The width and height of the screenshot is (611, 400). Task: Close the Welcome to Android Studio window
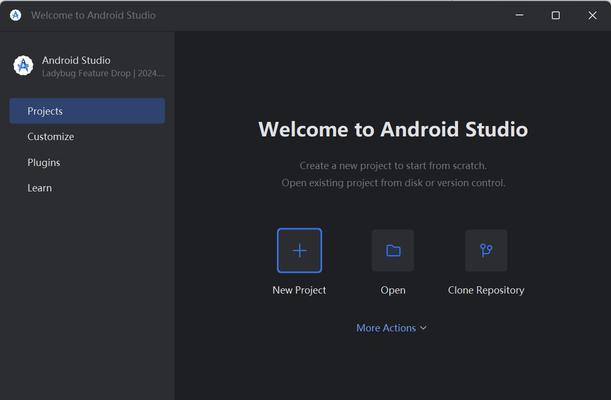[x=592, y=15]
